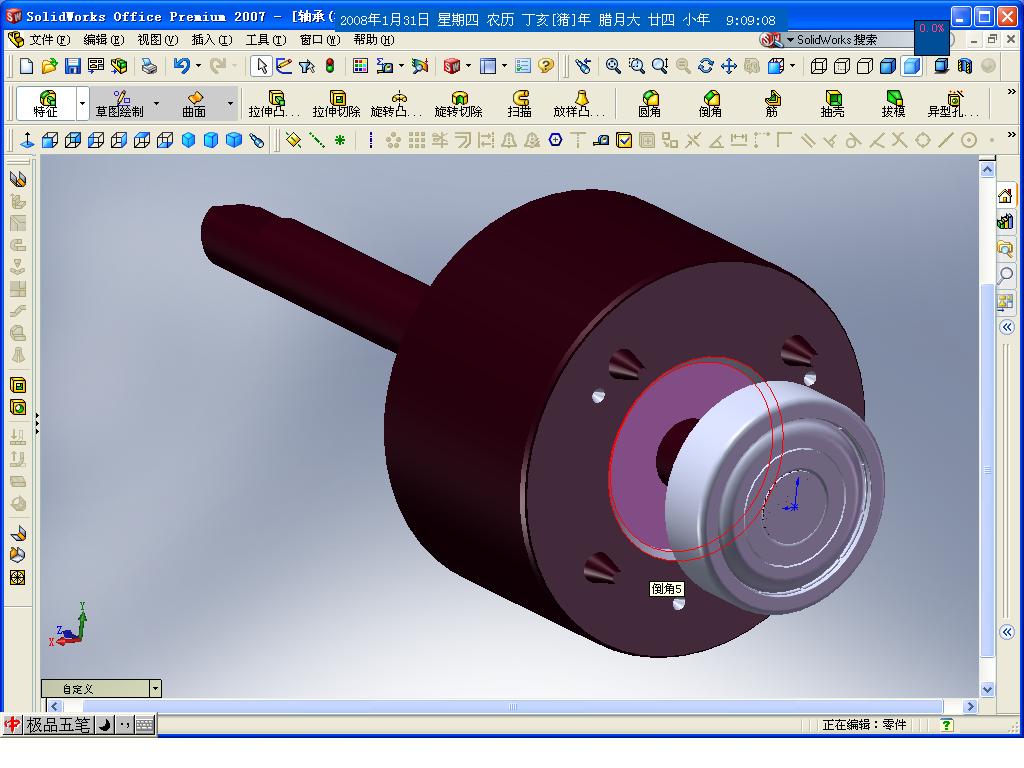This screenshot has height=768, width=1024.
Task: Toggle shaded display mode in view toolbar
Action: click(910, 67)
